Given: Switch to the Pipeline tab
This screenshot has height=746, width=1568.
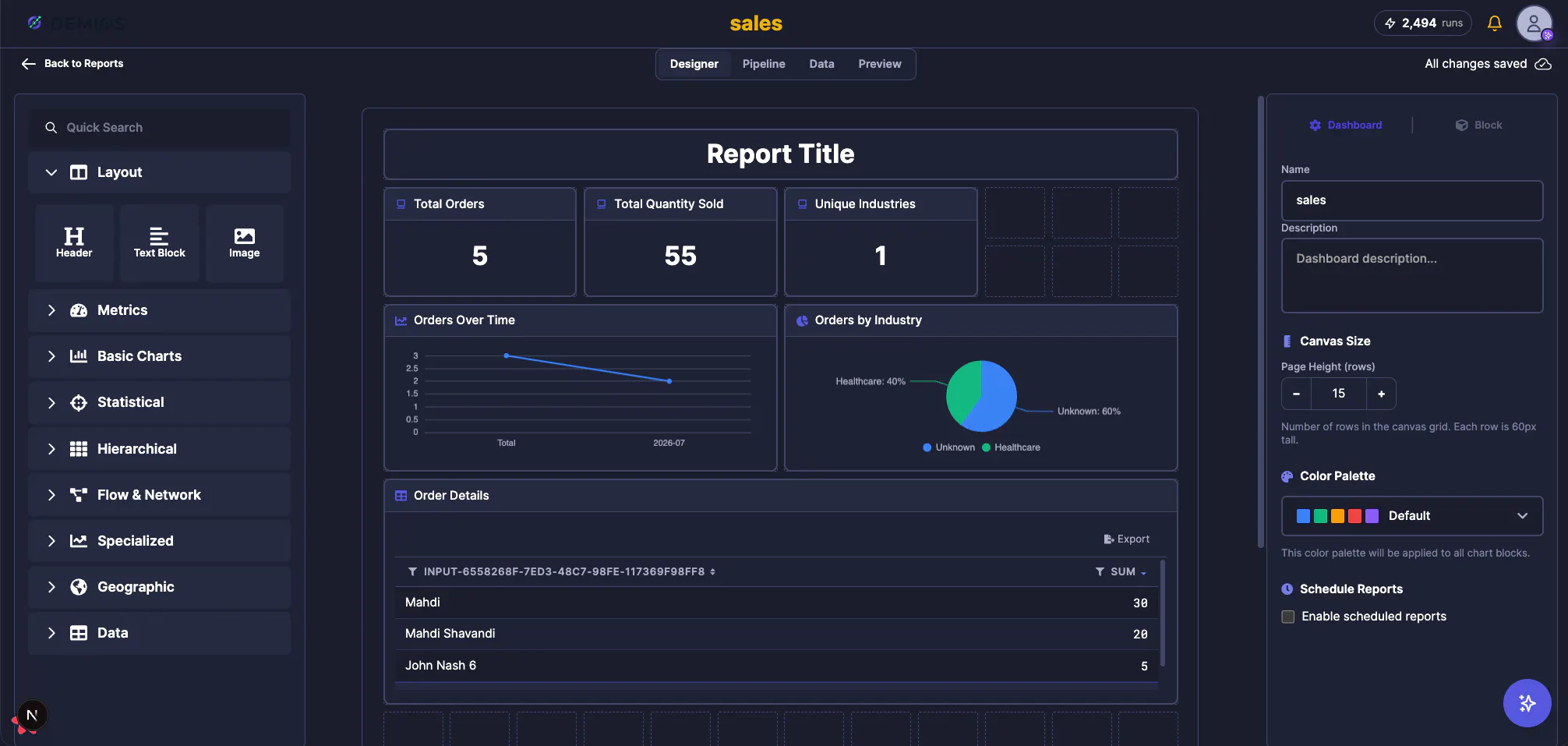Looking at the screenshot, I should (764, 64).
